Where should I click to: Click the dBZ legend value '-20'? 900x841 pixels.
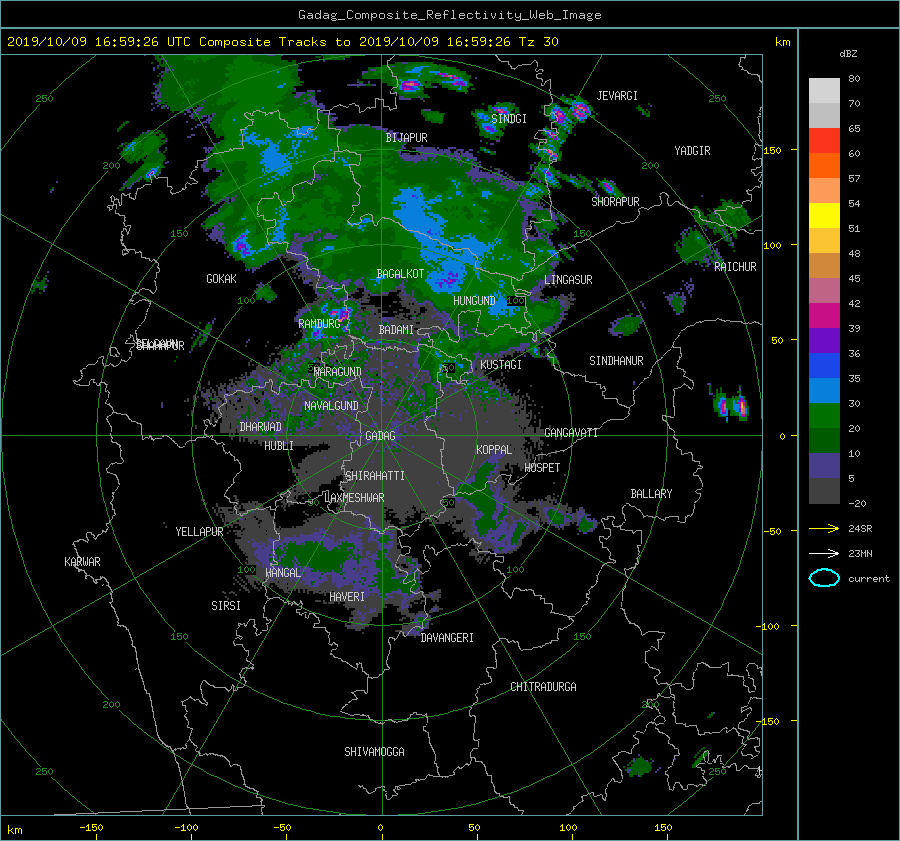tap(857, 503)
